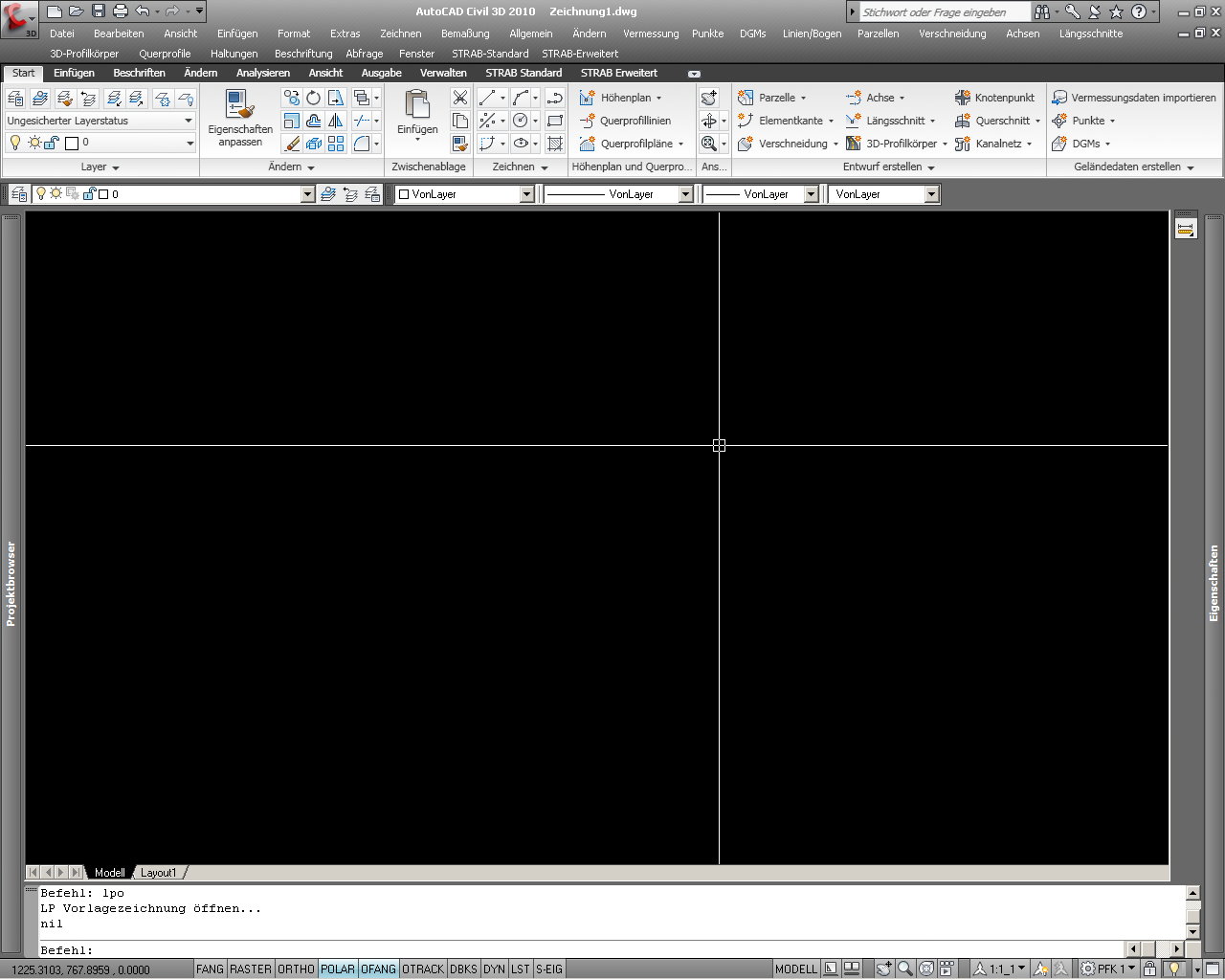
Task: Open the Längsschnitte menu
Action: click(x=1091, y=33)
